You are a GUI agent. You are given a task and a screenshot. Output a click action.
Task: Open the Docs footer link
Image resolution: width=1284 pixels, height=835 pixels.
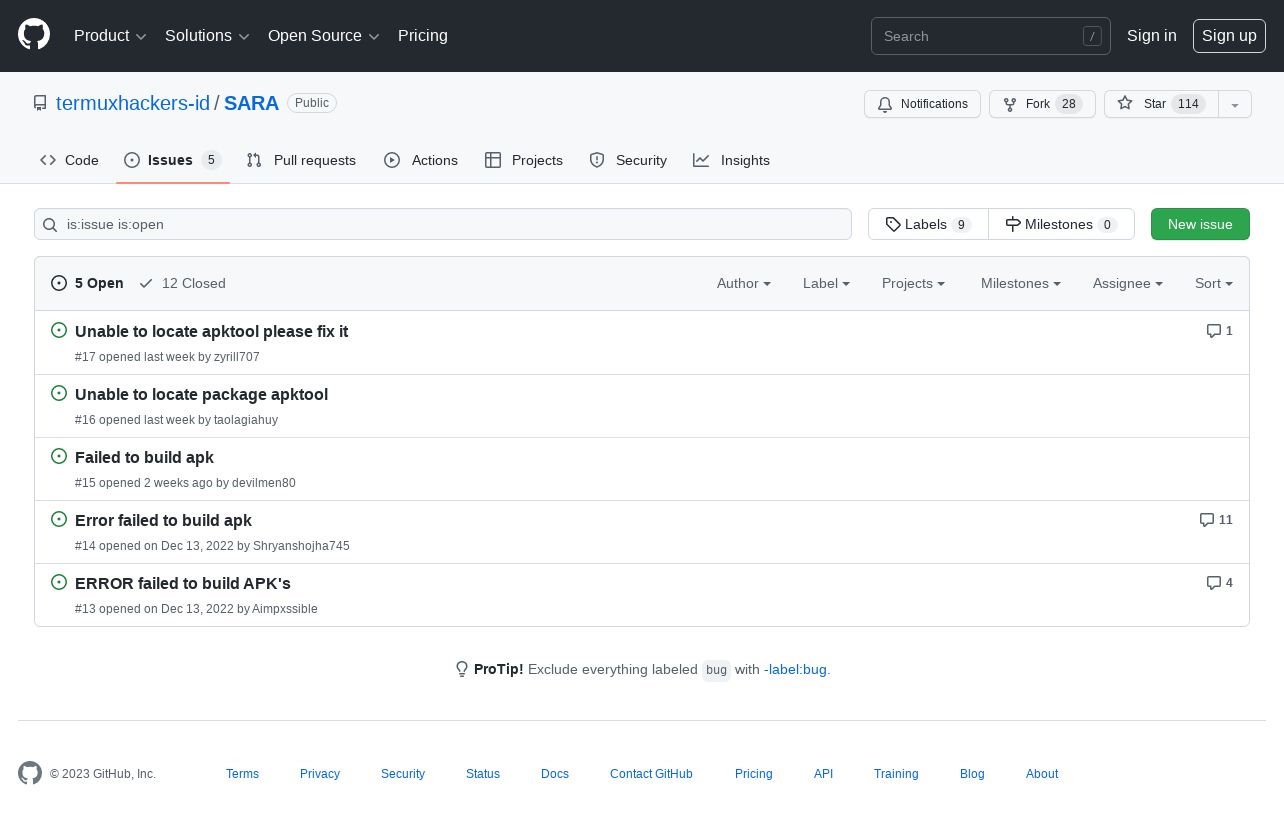pos(555,774)
